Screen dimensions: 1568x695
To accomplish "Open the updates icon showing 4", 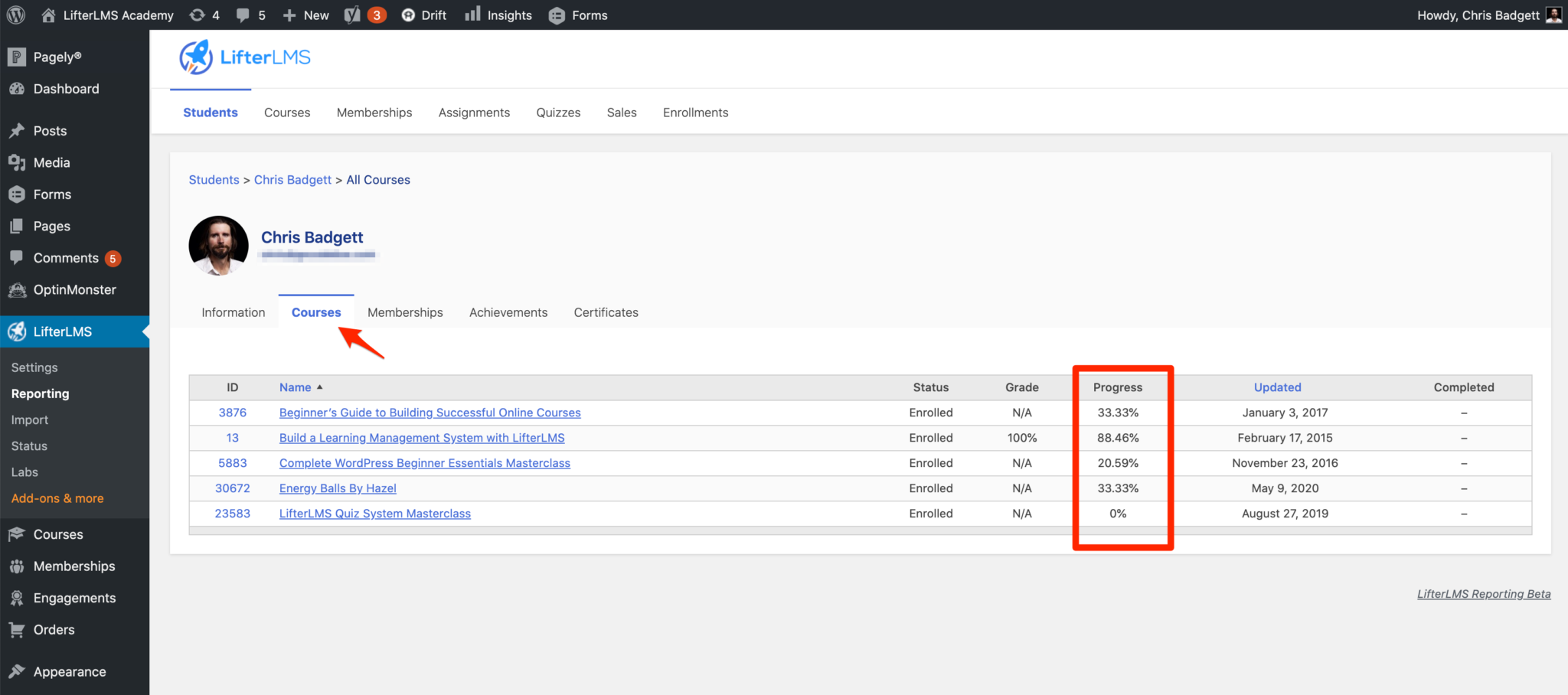I will 197,15.
